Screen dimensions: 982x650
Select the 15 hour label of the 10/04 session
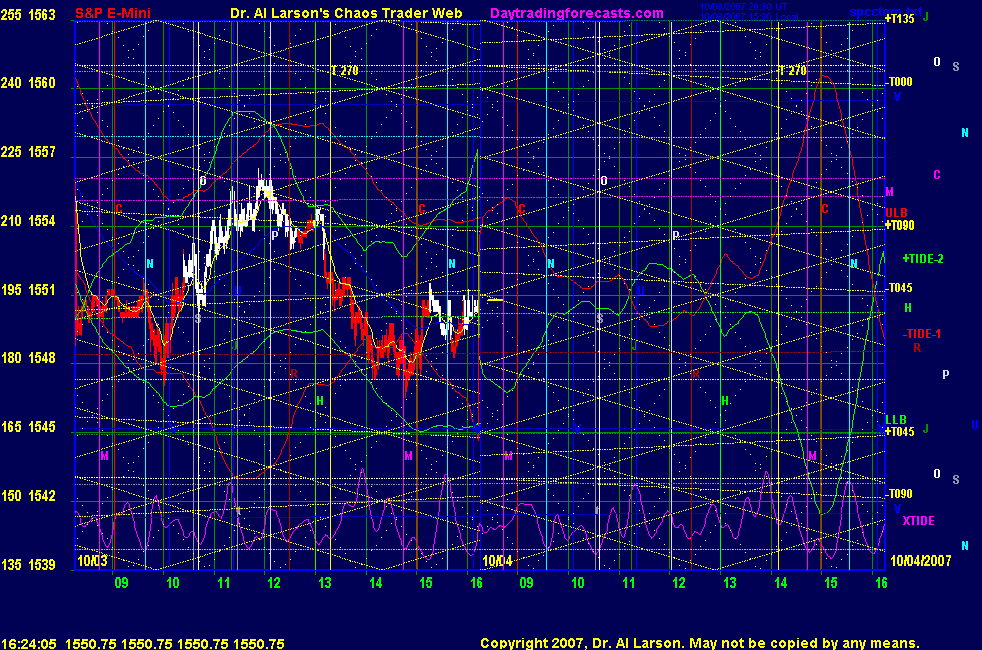[x=830, y=583]
